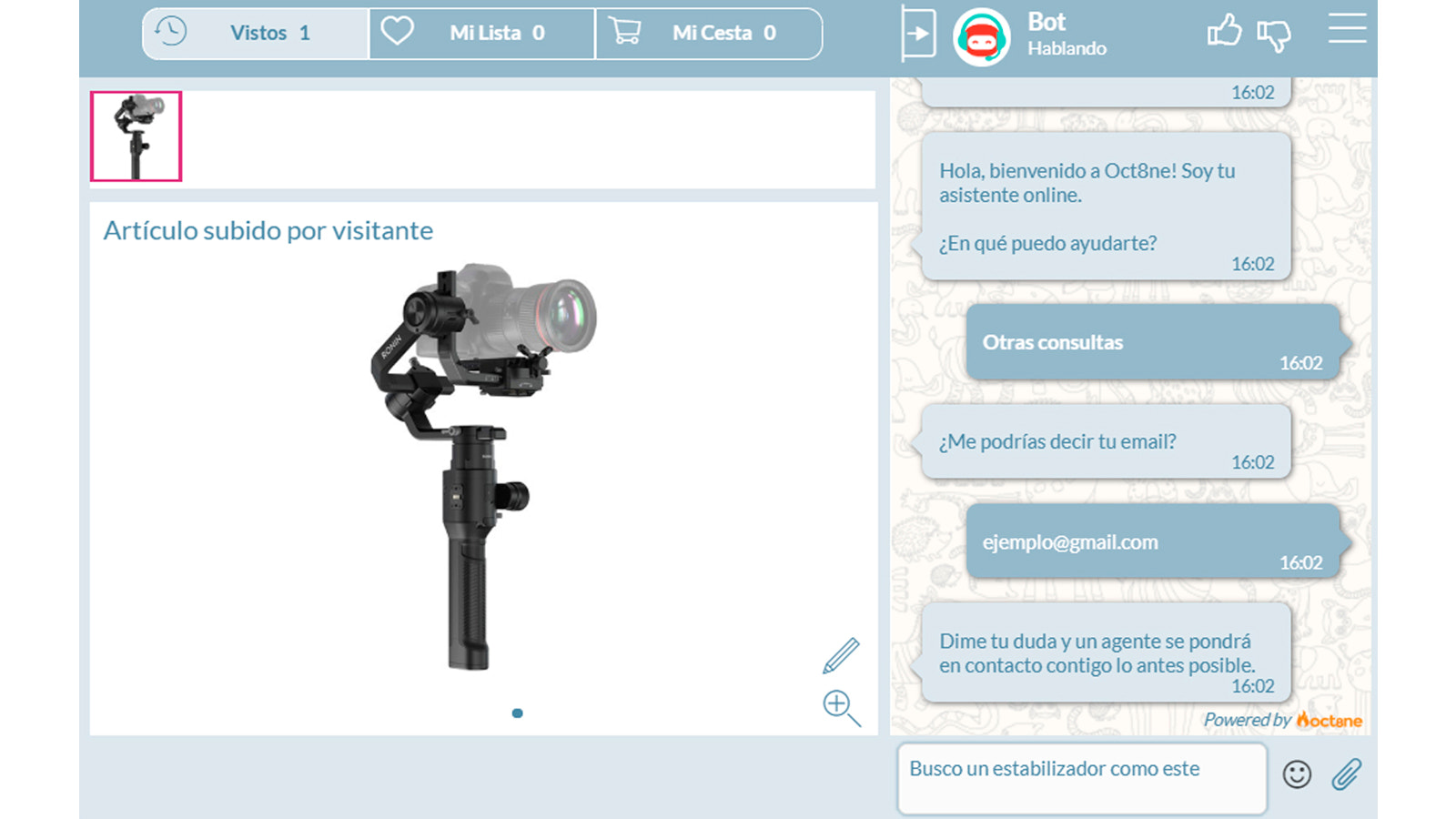Collapse chat panel with arrow icon

tap(918, 34)
